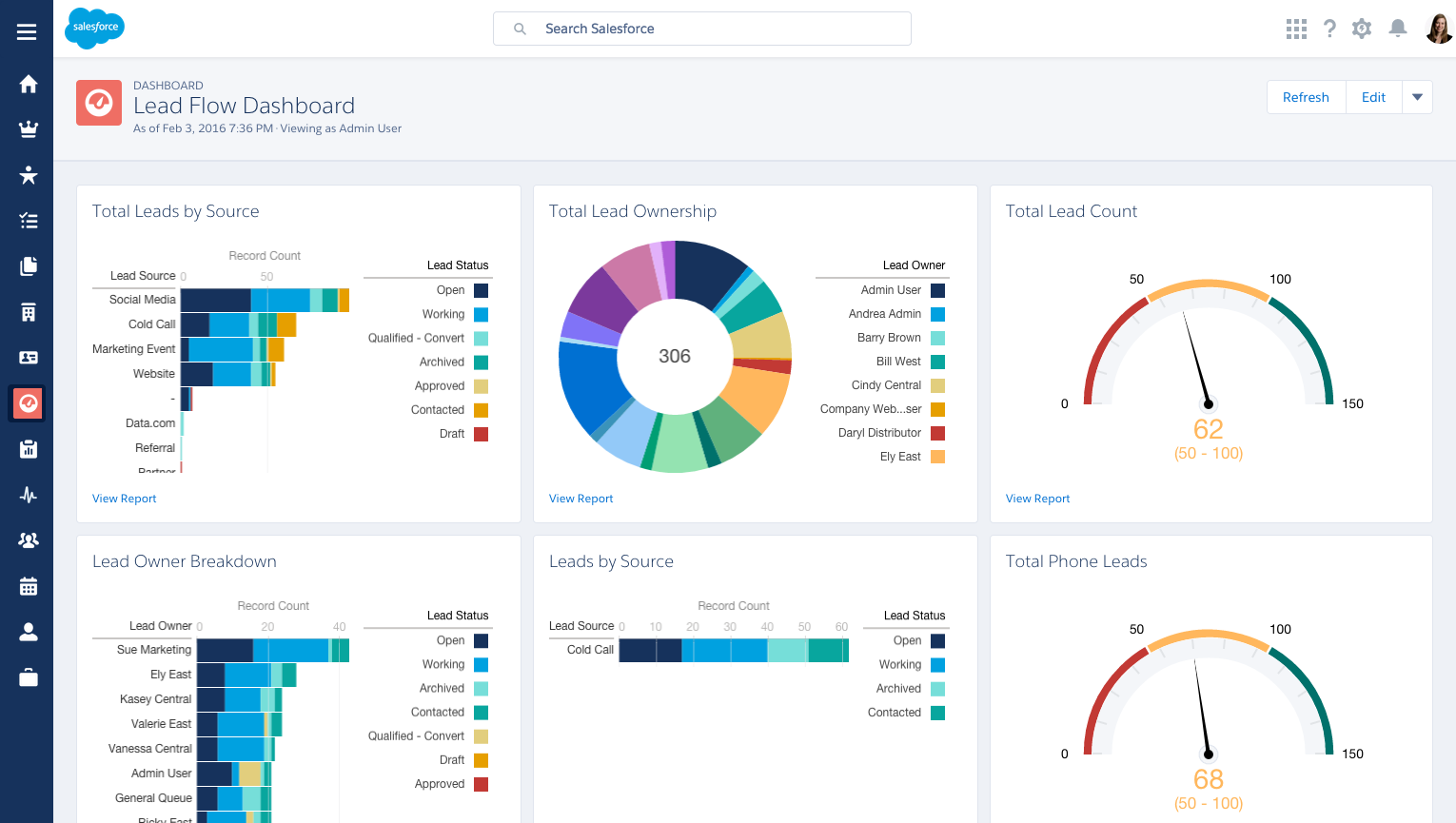Open the Groups icon in the sidebar
Image resolution: width=1456 pixels, height=823 pixels.
tap(28, 539)
